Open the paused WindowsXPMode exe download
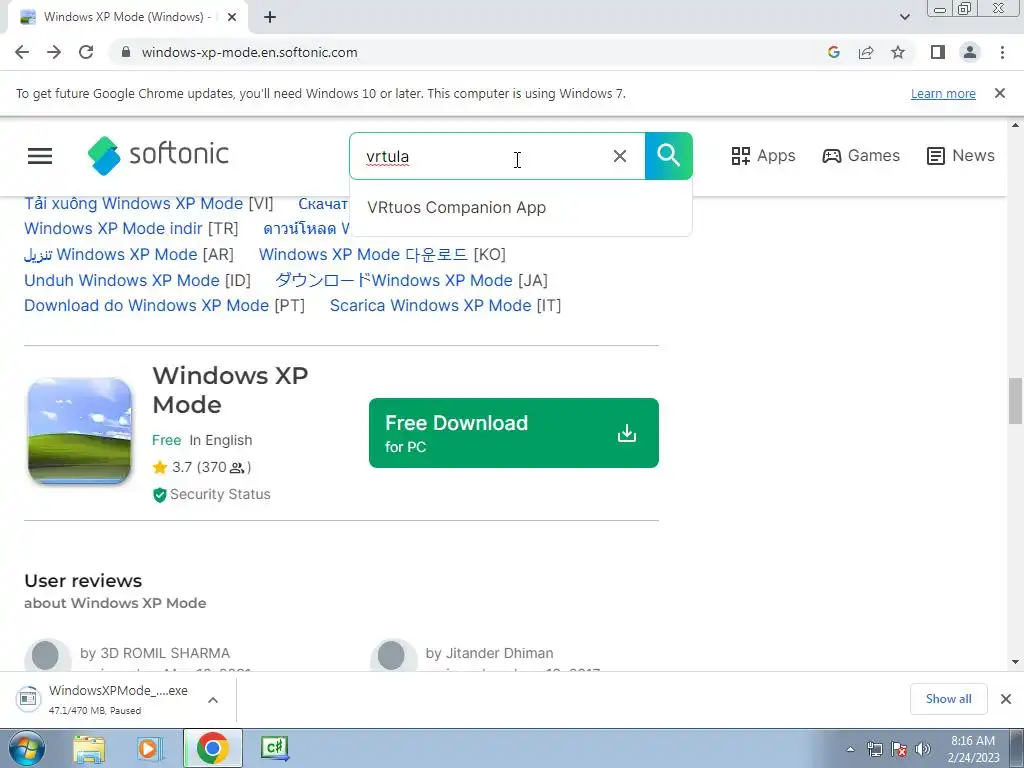The width and height of the screenshot is (1024, 768). (104, 699)
